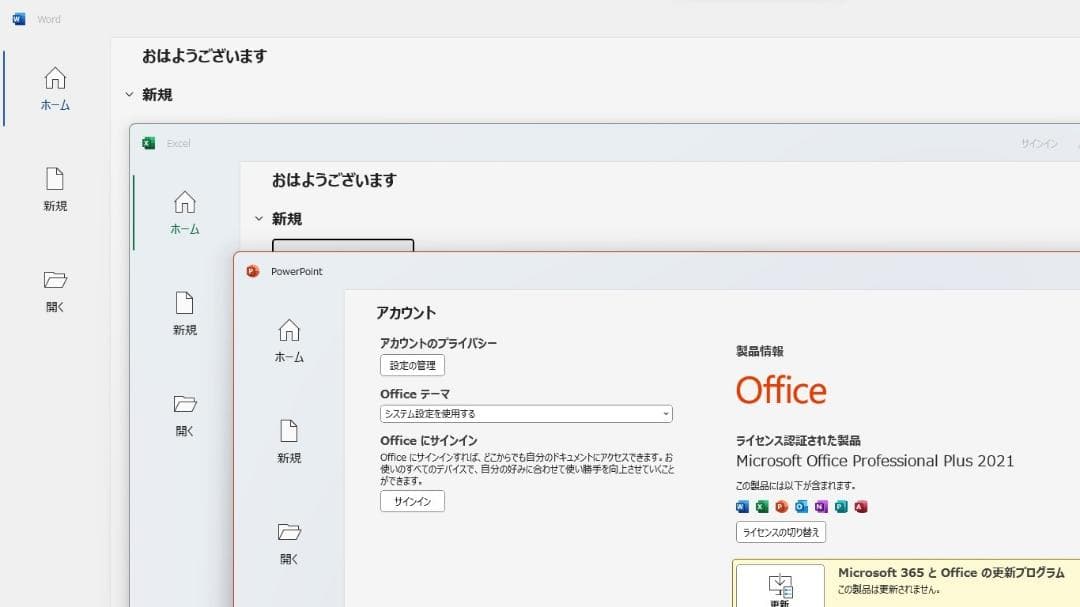This screenshot has width=1080, height=607.
Task: Click the 開く folder icon in Excel's sidebar
Action: (x=185, y=404)
